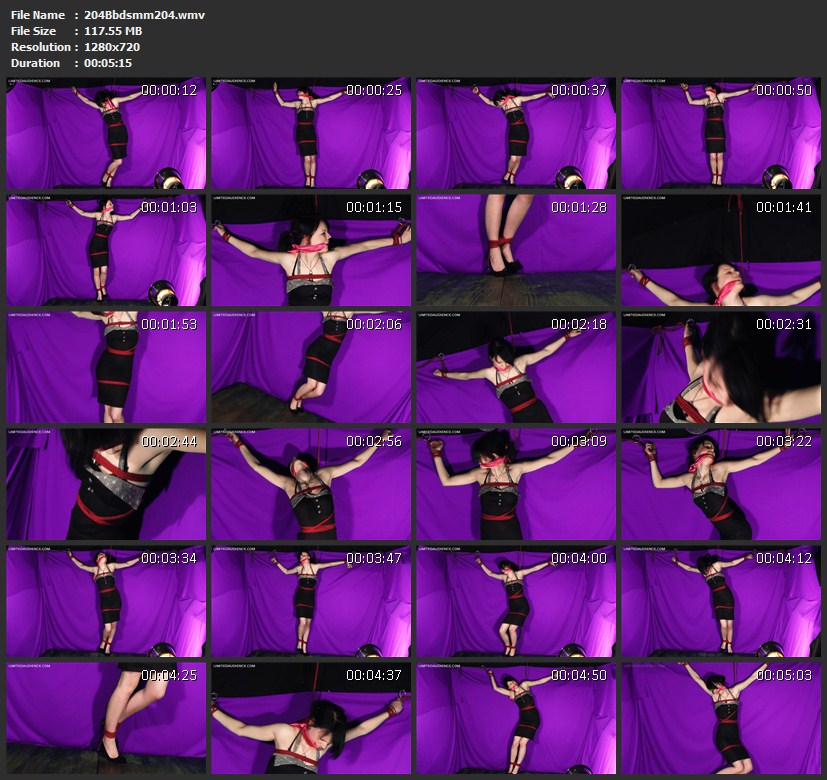Click the duration value 00:05:15

(108, 63)
